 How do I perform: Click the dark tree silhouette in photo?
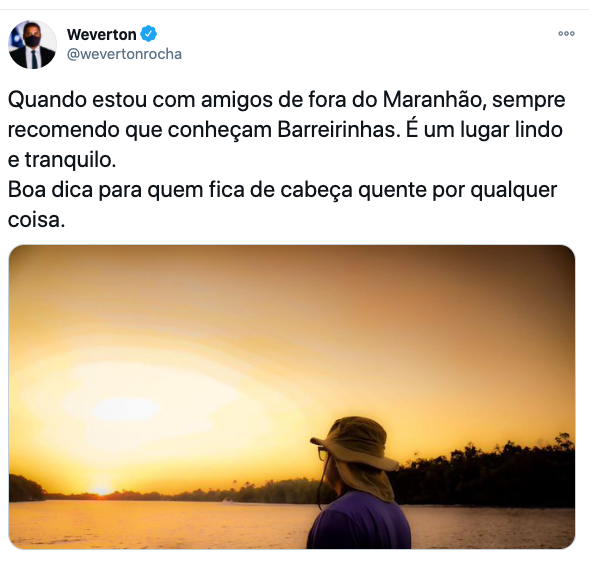485,475
